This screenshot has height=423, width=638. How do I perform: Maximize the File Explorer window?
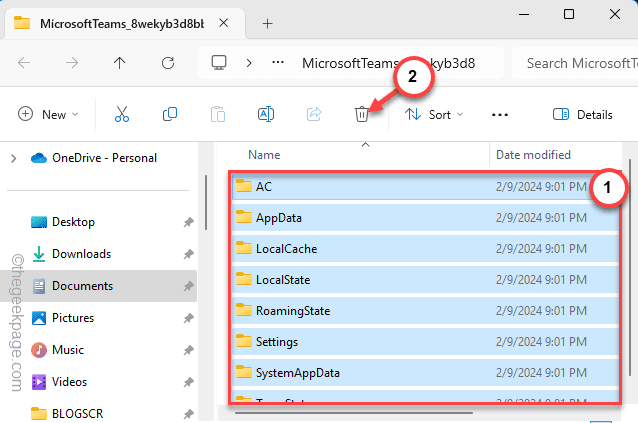569,14
